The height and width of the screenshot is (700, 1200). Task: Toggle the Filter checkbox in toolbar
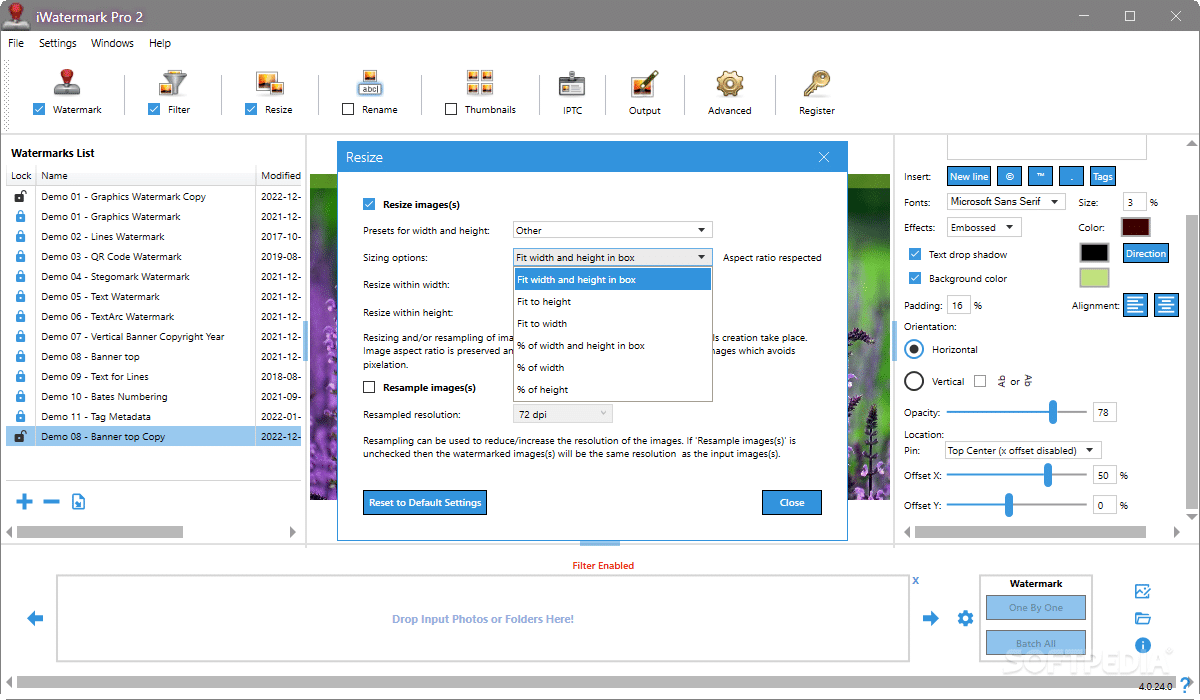point(154,109)
